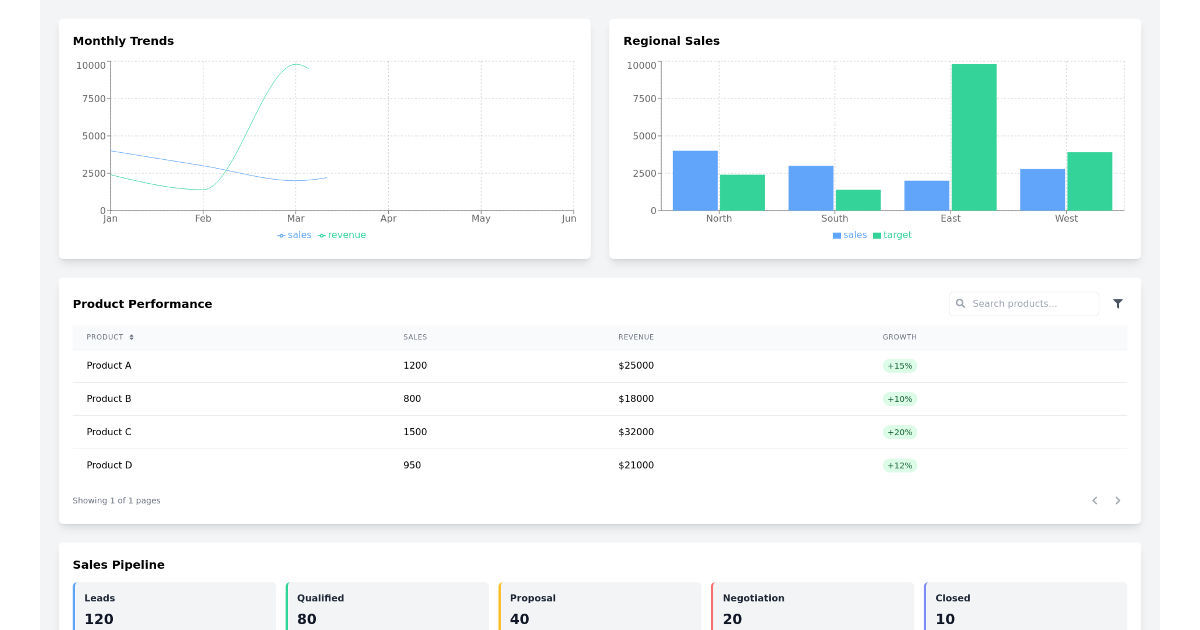1200x630 pixels.
Task: Select the Closed stage card
Action: 1025,606
